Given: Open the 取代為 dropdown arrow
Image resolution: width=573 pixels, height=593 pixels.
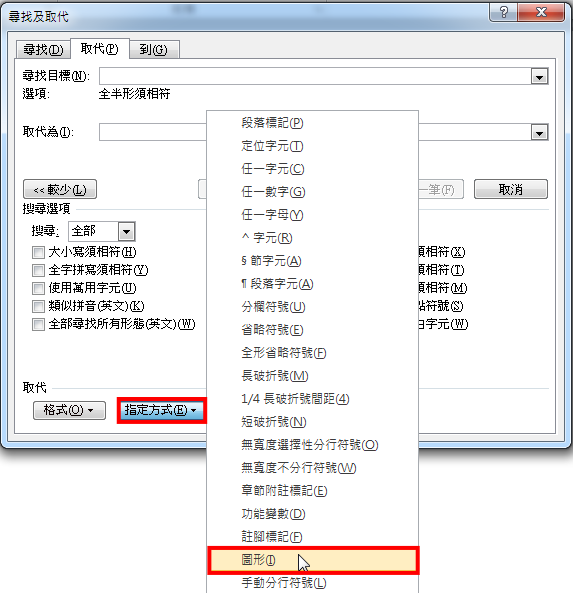Looking at the screenshot, I should click(x=539, y=132).
